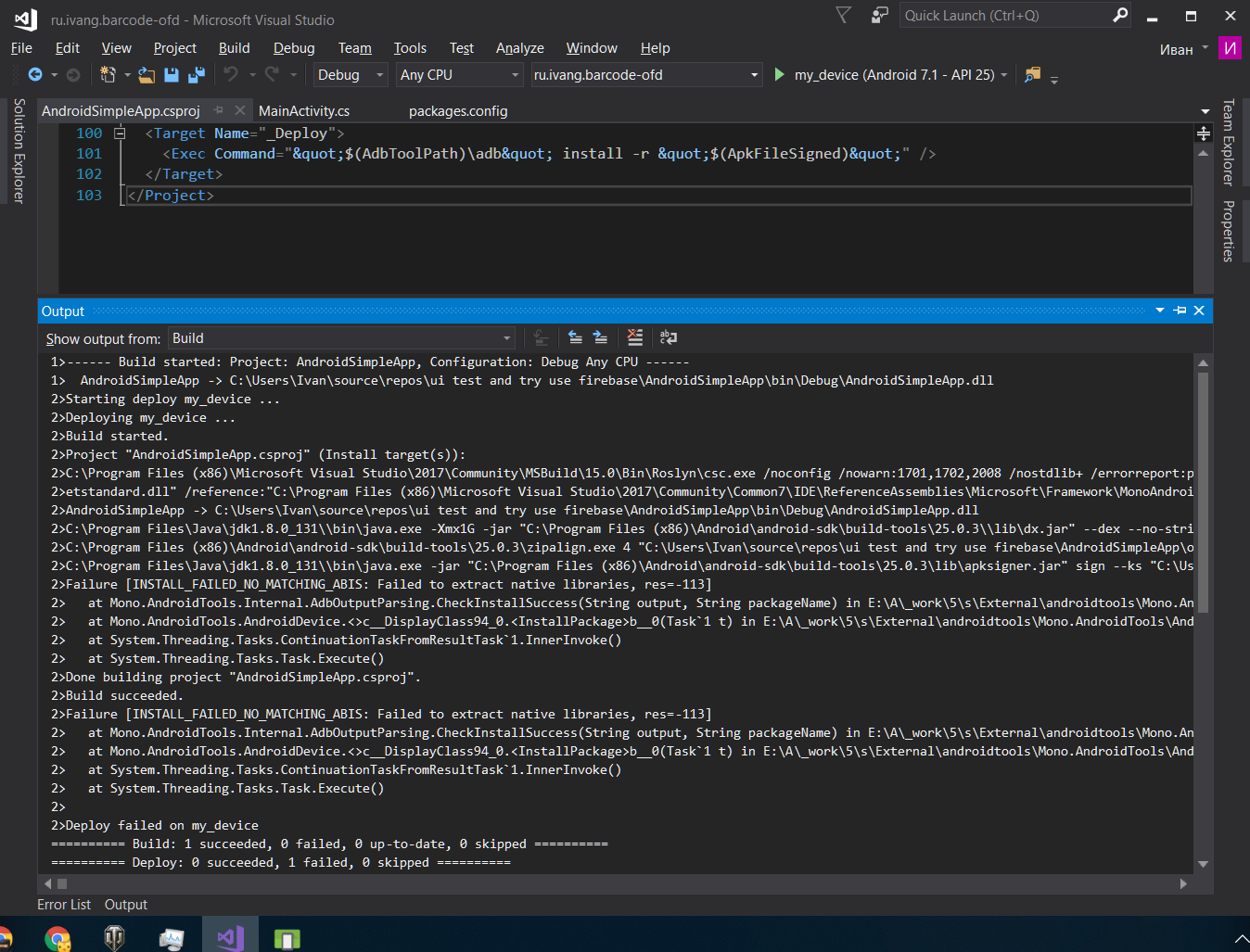This screenshot has width=1250, height=952.
Task: Show the Error List panel
Action: click(x=63, y=904)
